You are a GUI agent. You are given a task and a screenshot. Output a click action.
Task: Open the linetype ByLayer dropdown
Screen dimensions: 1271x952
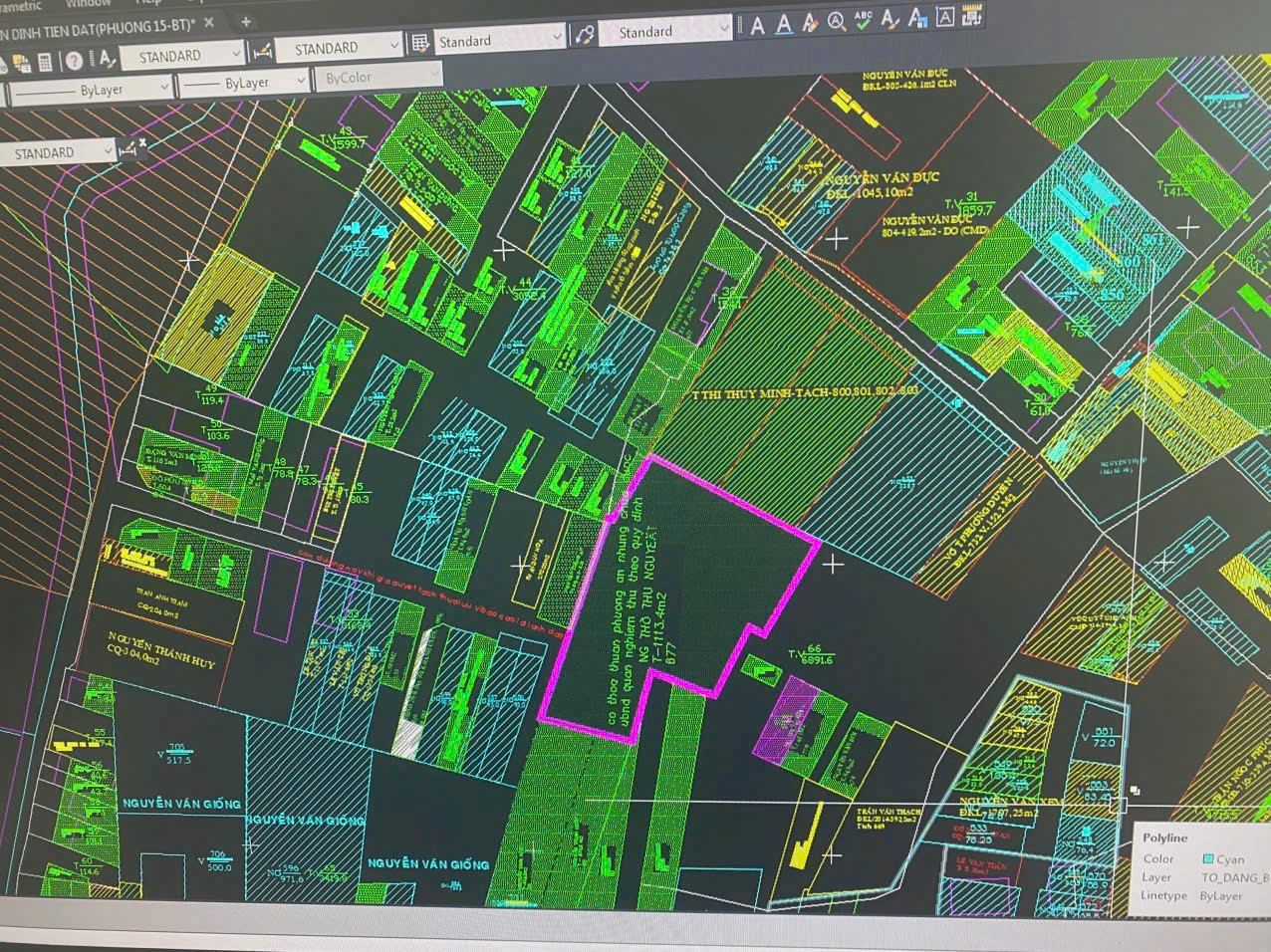(x=90, y=90)
